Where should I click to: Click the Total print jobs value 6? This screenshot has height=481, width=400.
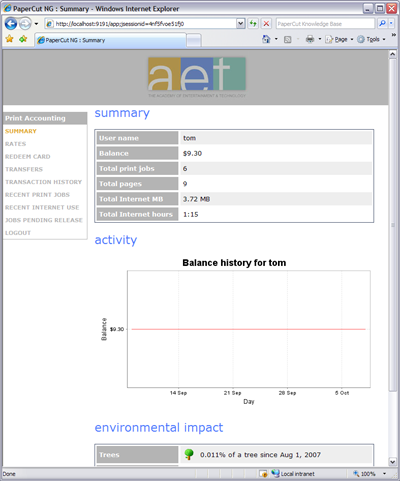click(185, 169)
